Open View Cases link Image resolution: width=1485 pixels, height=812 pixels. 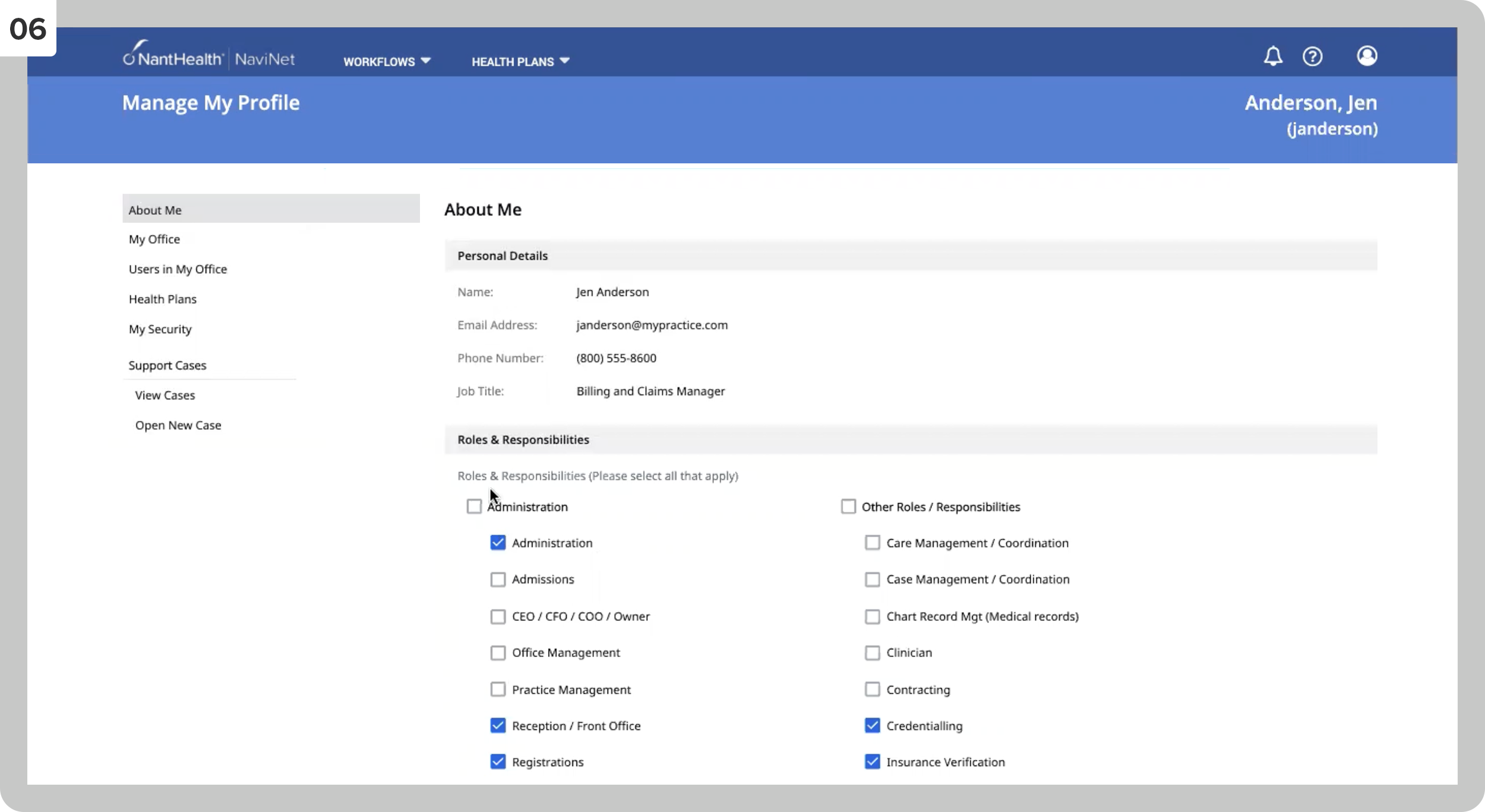(165, 395)
